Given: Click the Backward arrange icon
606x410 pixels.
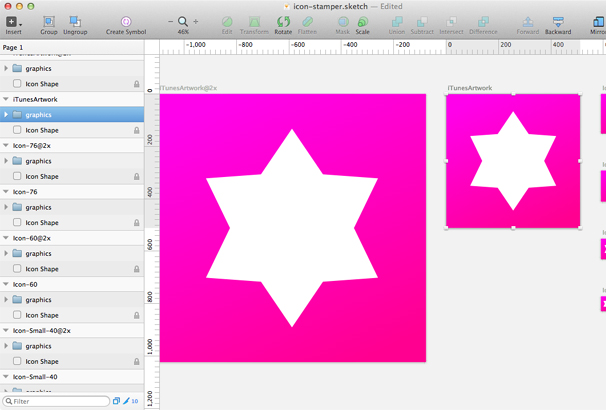Looking at the screenshot, I should [558, 22].
